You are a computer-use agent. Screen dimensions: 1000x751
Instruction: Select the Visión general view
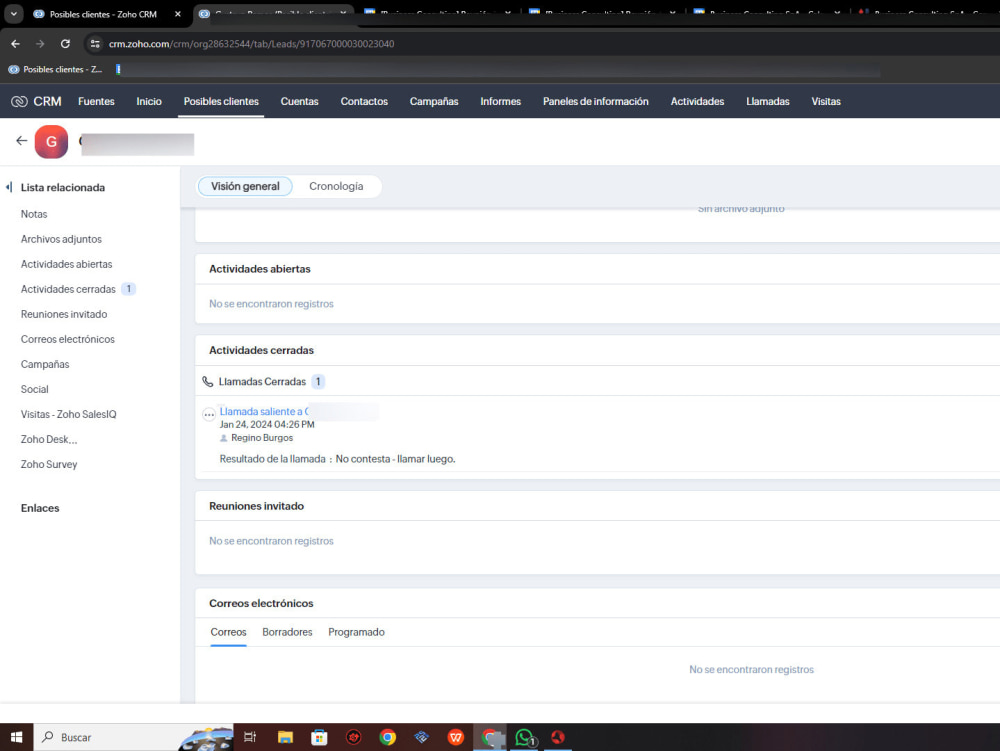point(245,186)
